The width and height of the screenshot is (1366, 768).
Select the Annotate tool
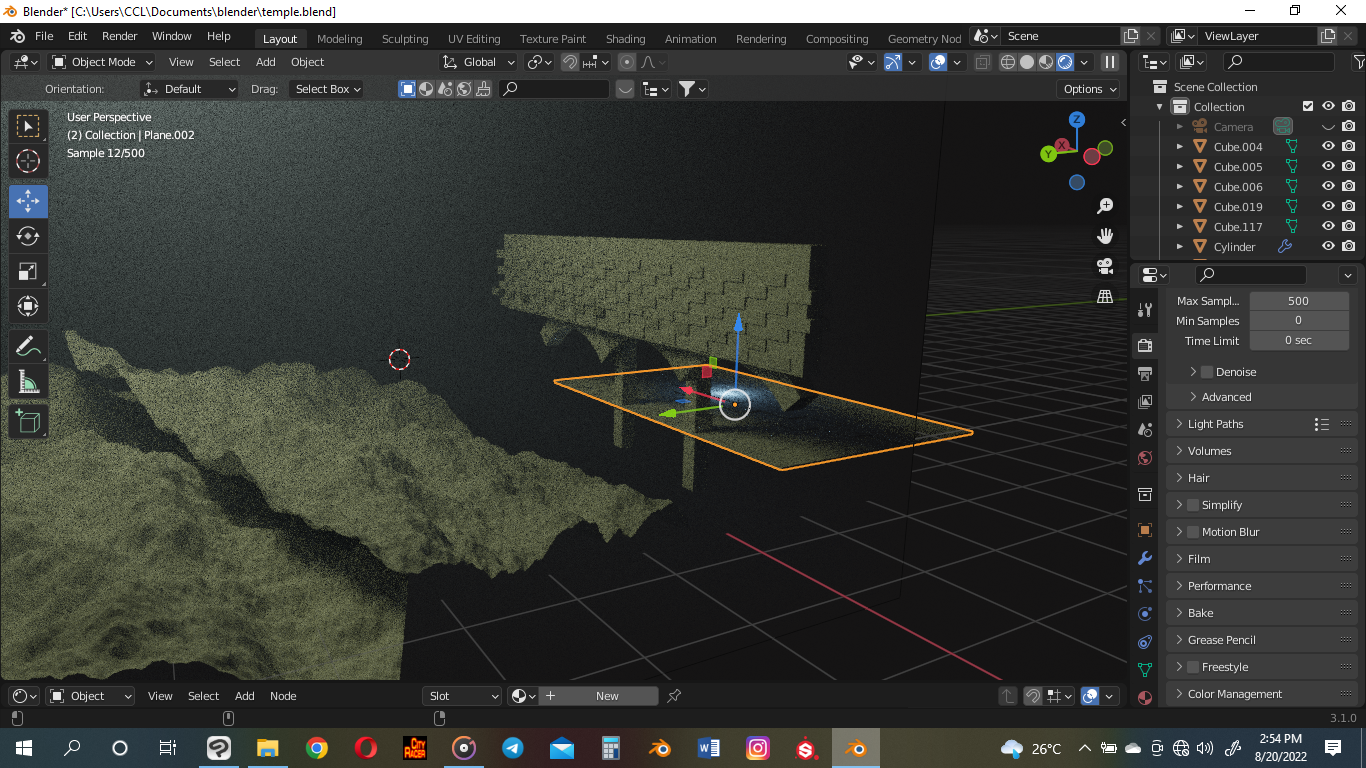click(28, 347)
